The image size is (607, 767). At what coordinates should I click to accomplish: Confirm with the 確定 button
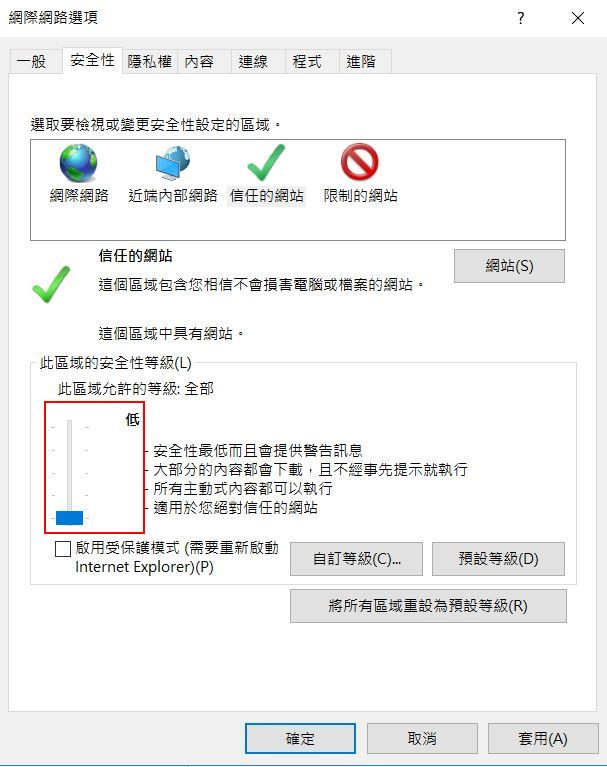(x=300, y=739)
